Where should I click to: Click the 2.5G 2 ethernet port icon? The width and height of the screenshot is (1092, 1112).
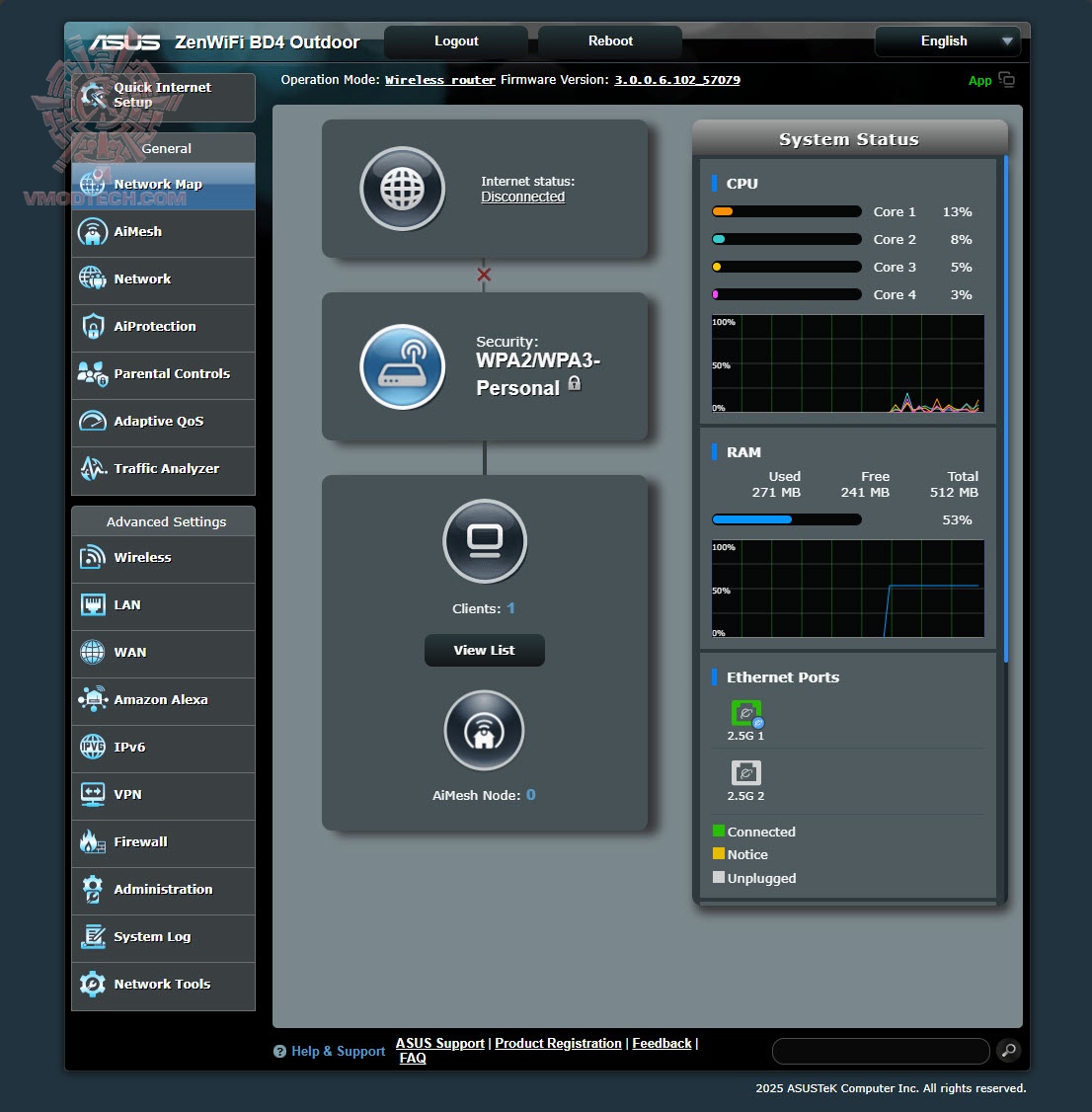click(x=746, y=773)
